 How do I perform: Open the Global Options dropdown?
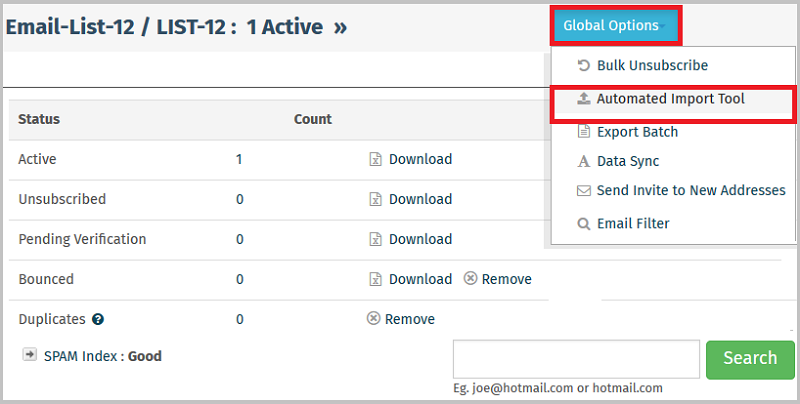point(615,26)
